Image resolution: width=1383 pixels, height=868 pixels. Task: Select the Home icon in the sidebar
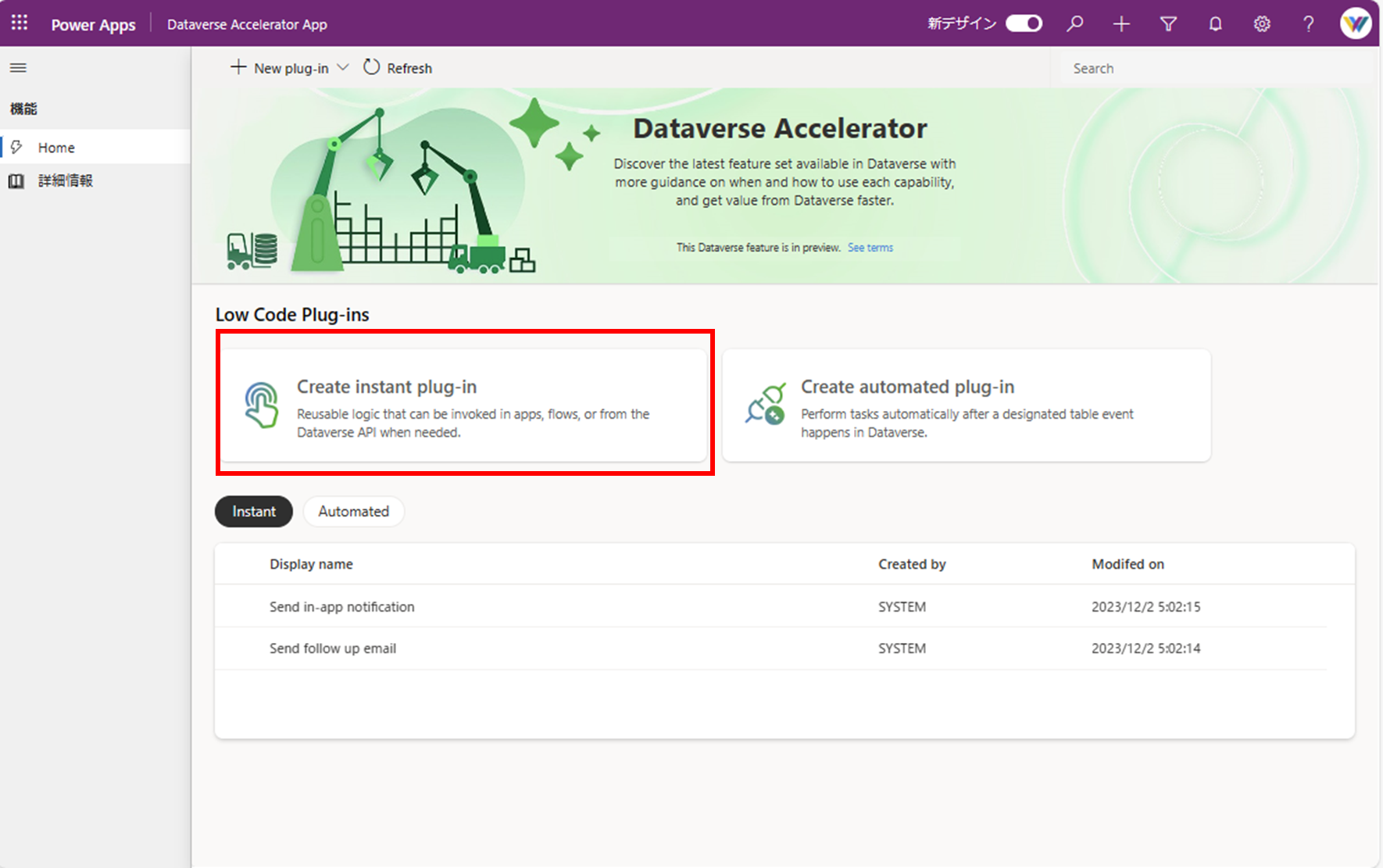18,146
